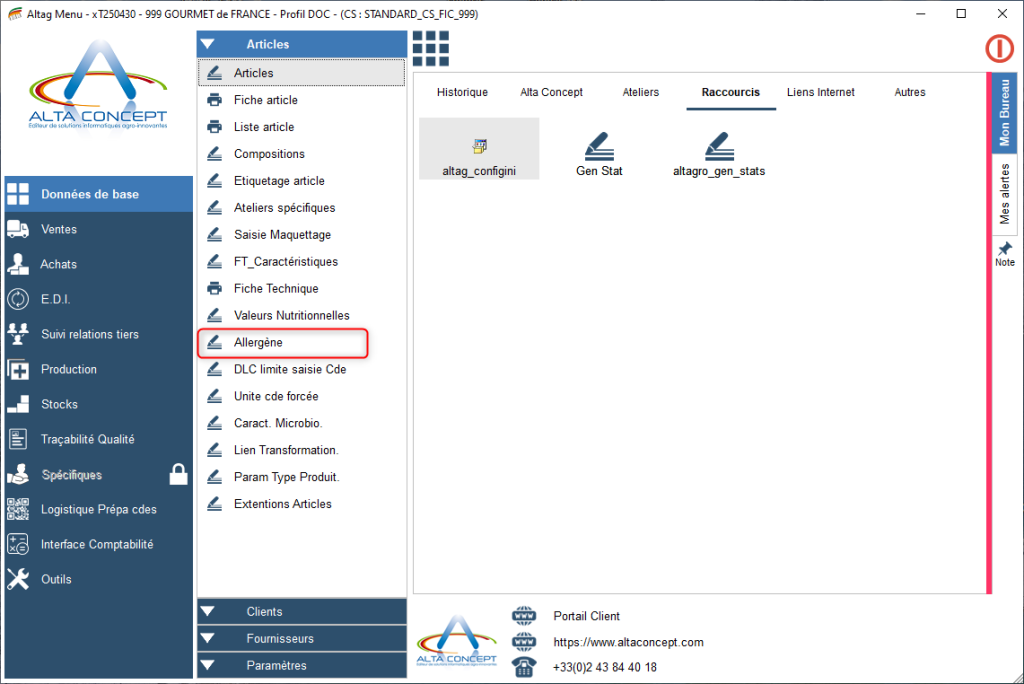Screen dimensions: 1024x684
Task: Open the Mes alertes side tab
Action: click(1005, 195)
